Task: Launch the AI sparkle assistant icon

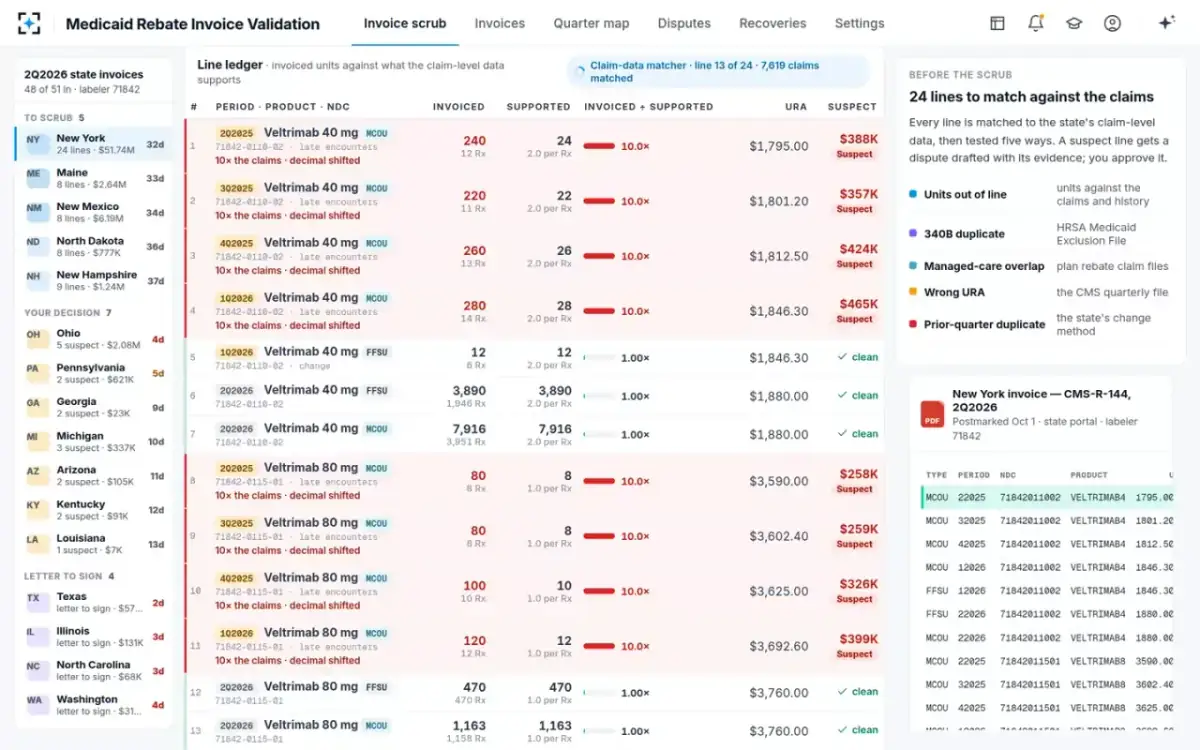Action: (1166, 23)
